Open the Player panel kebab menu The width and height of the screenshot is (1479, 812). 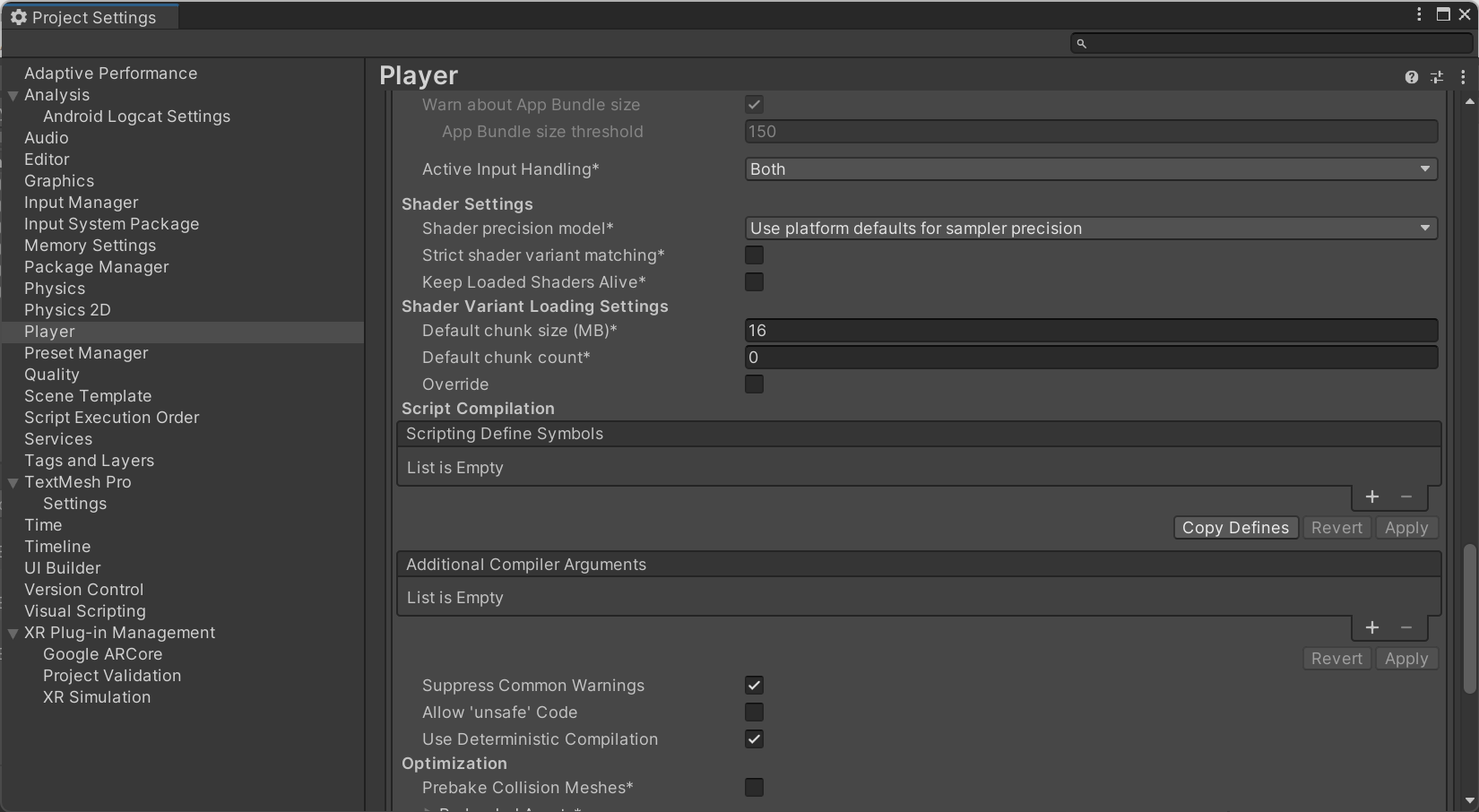click(x=1463, y=77)
